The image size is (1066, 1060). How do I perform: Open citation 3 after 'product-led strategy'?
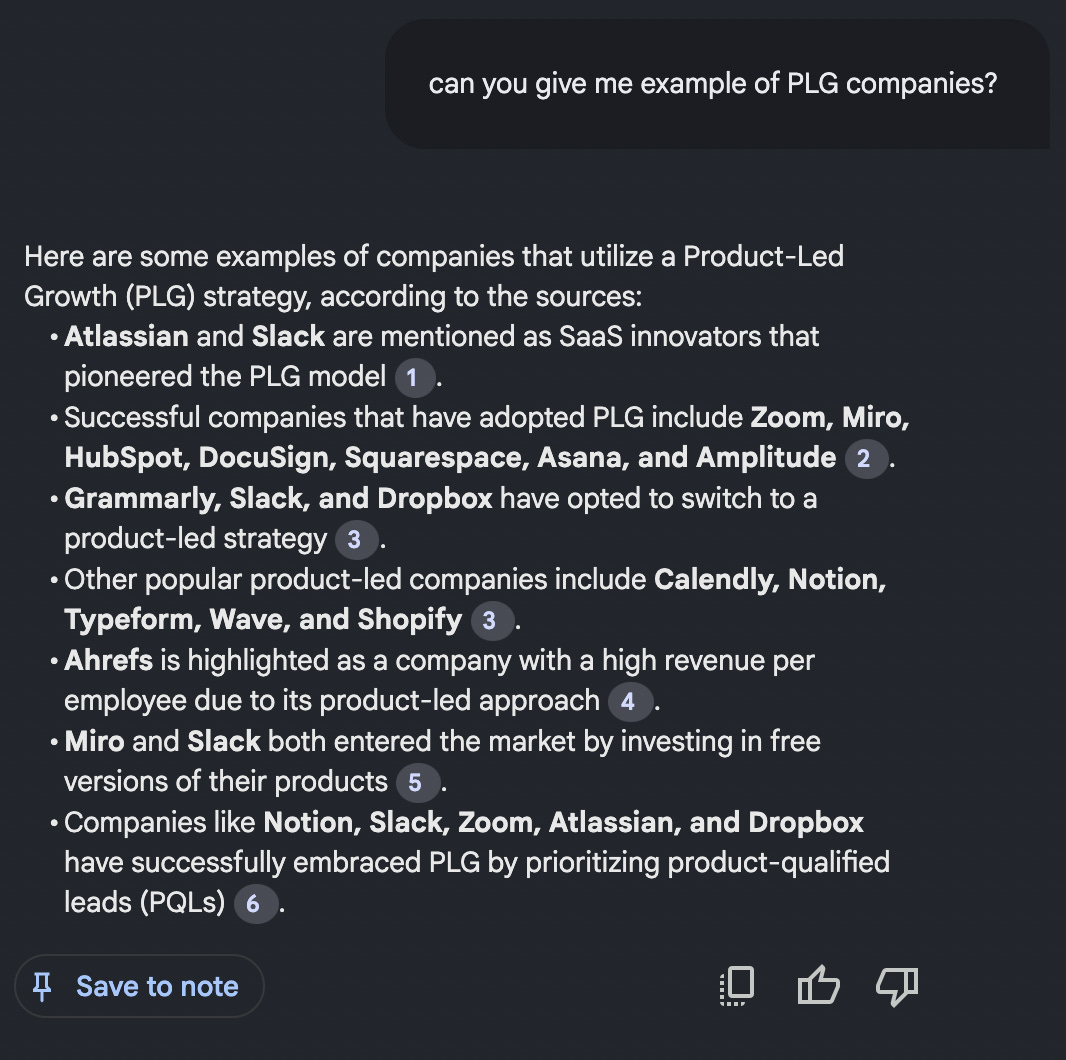tap(354, 540)
